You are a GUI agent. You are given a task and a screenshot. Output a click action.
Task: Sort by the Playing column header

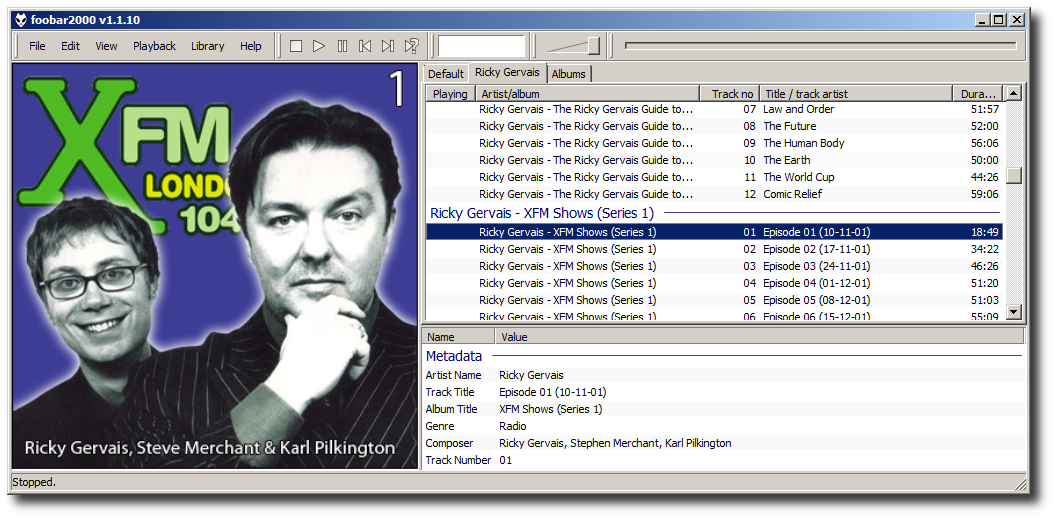[450, 94]
